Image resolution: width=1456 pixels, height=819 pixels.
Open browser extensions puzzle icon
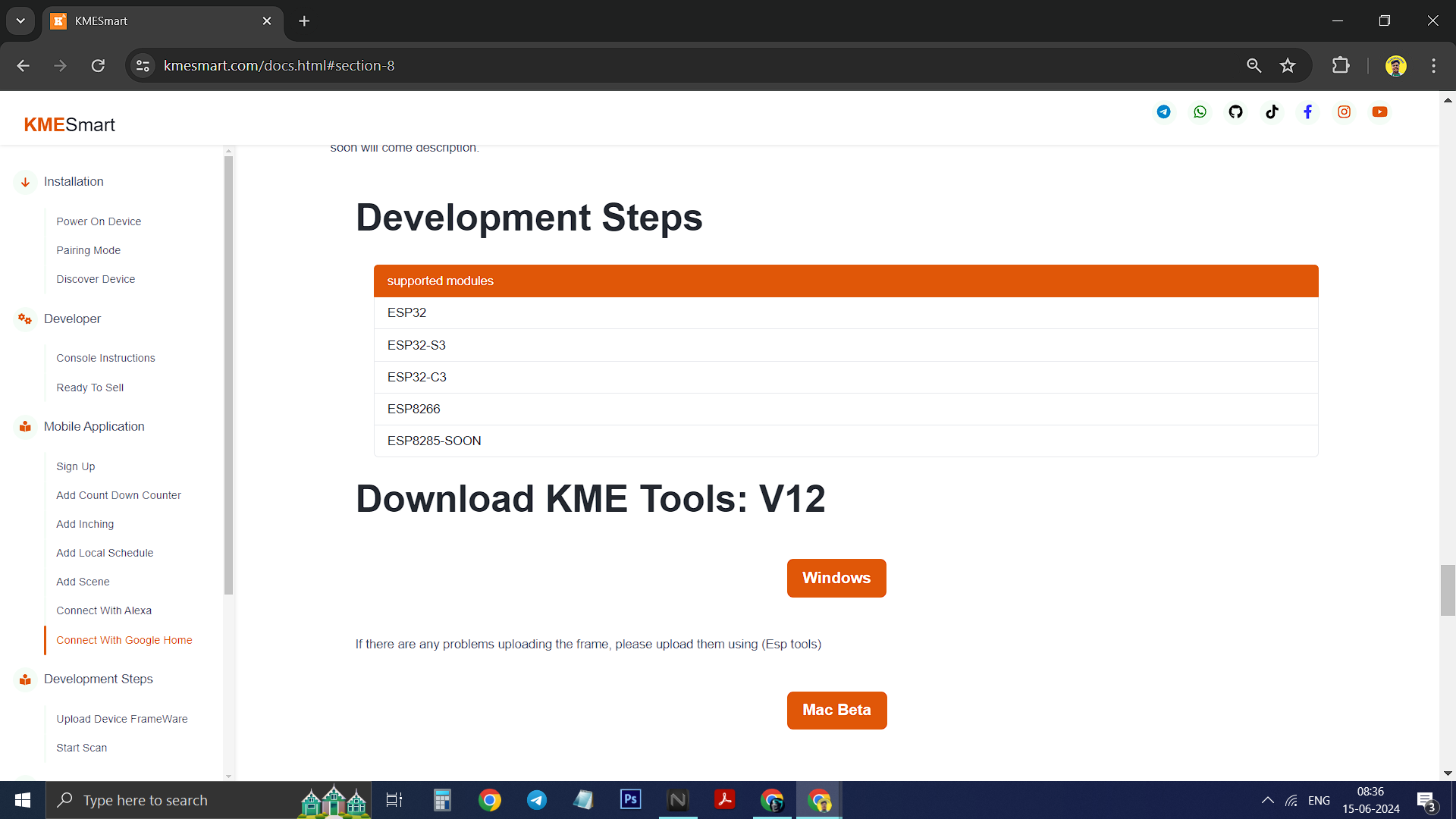(1340, 65)
